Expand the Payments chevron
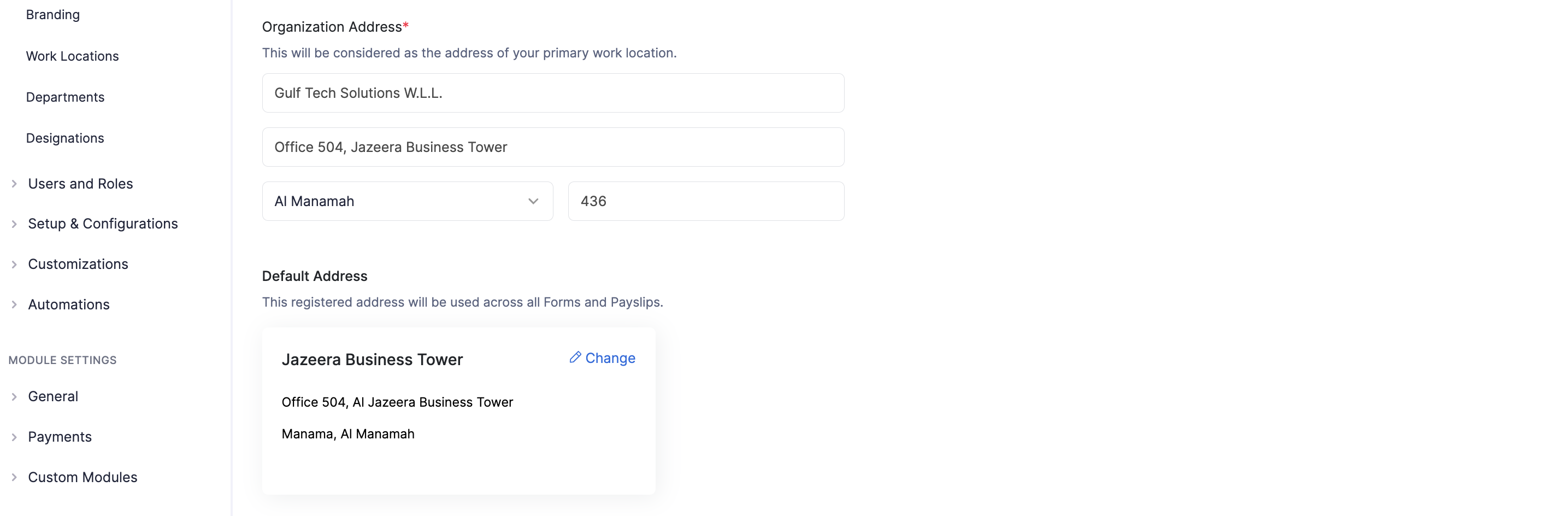 pyautogui.click(x=14, y=437)
